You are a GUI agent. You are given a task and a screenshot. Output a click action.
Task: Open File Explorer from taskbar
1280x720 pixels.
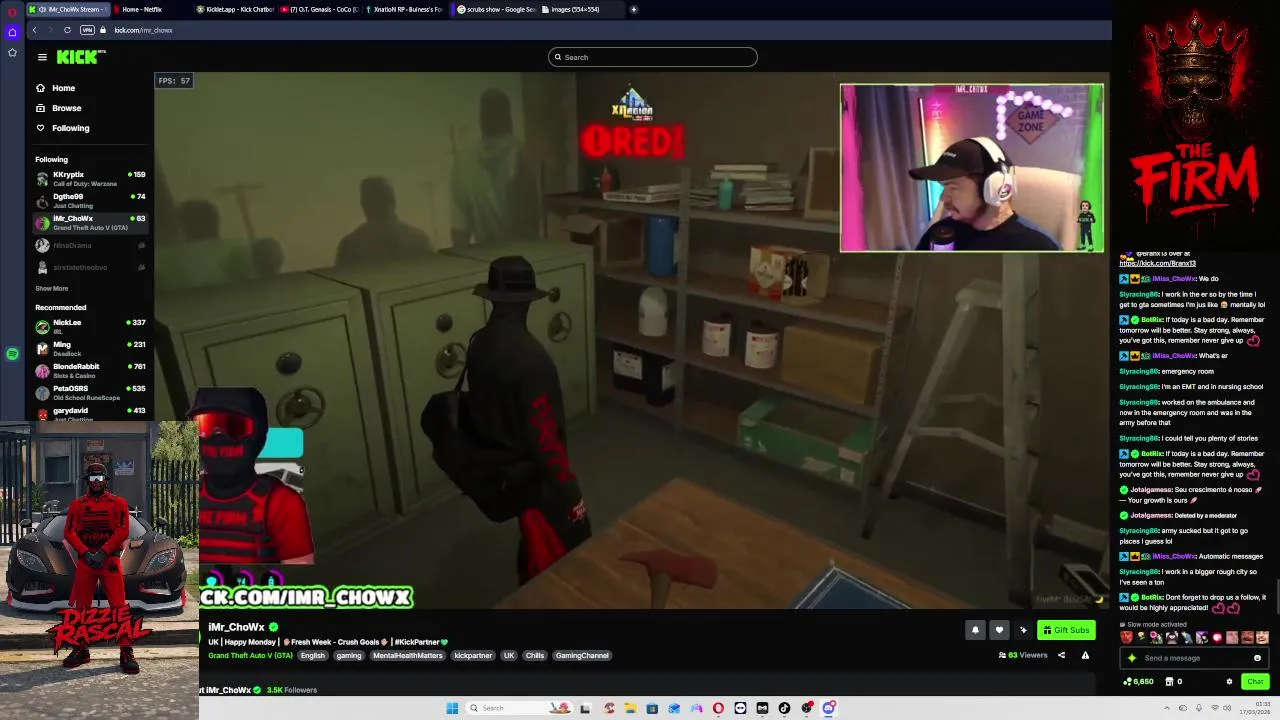coord(630,708)
